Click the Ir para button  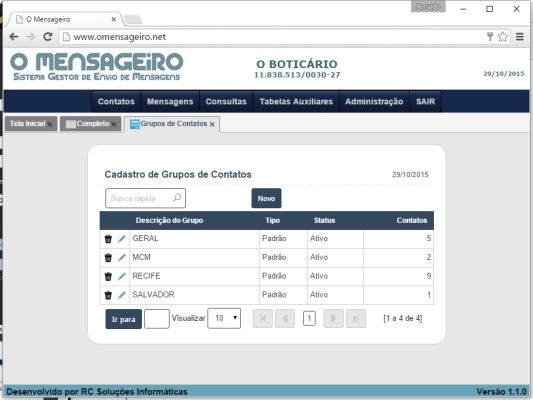[x=124, y=319]
